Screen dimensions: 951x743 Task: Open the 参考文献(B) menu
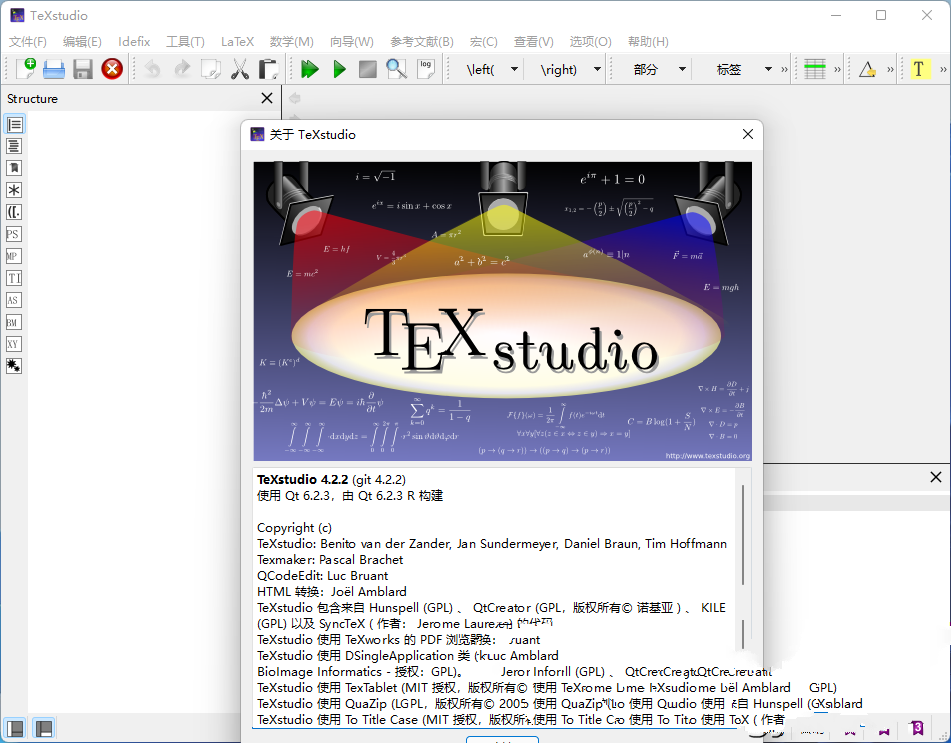[x=422, y=41]
